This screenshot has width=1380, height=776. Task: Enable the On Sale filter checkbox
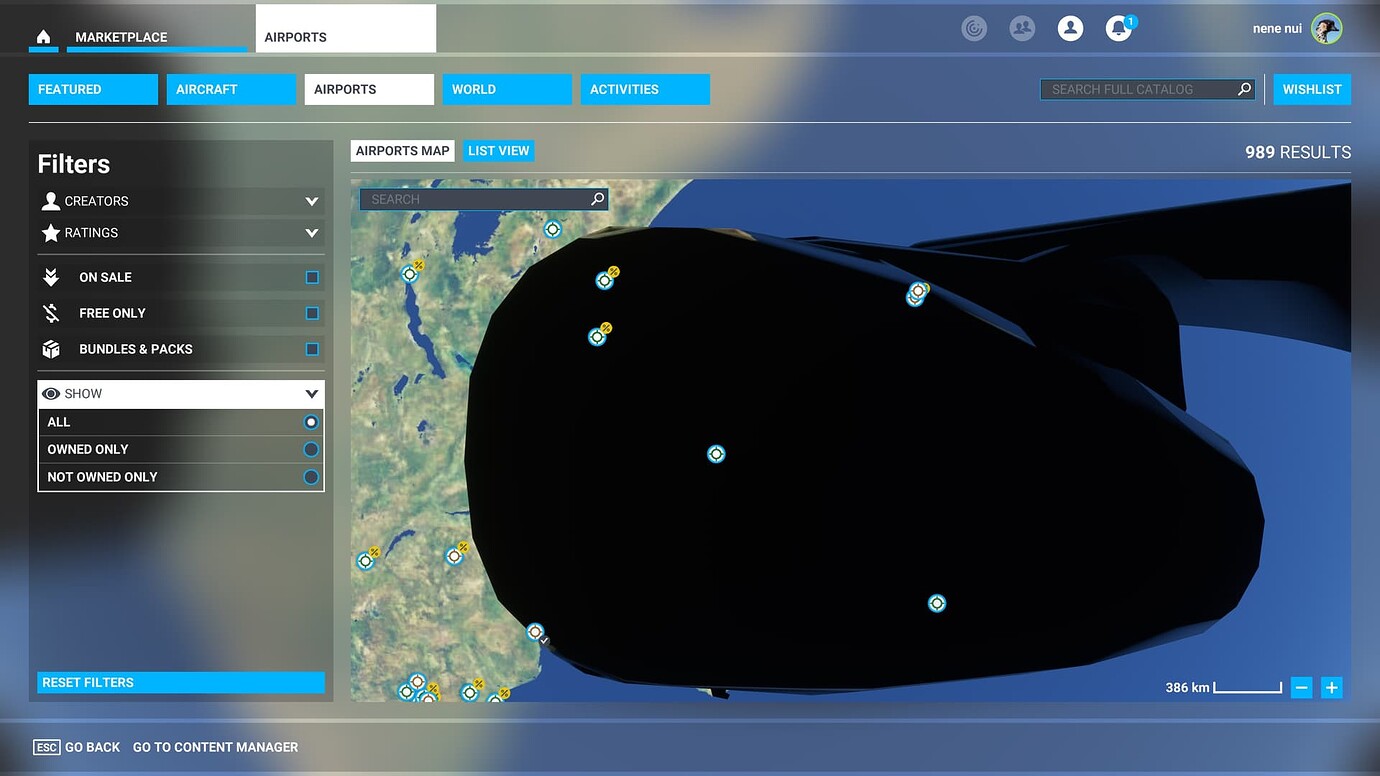point(313,277)
